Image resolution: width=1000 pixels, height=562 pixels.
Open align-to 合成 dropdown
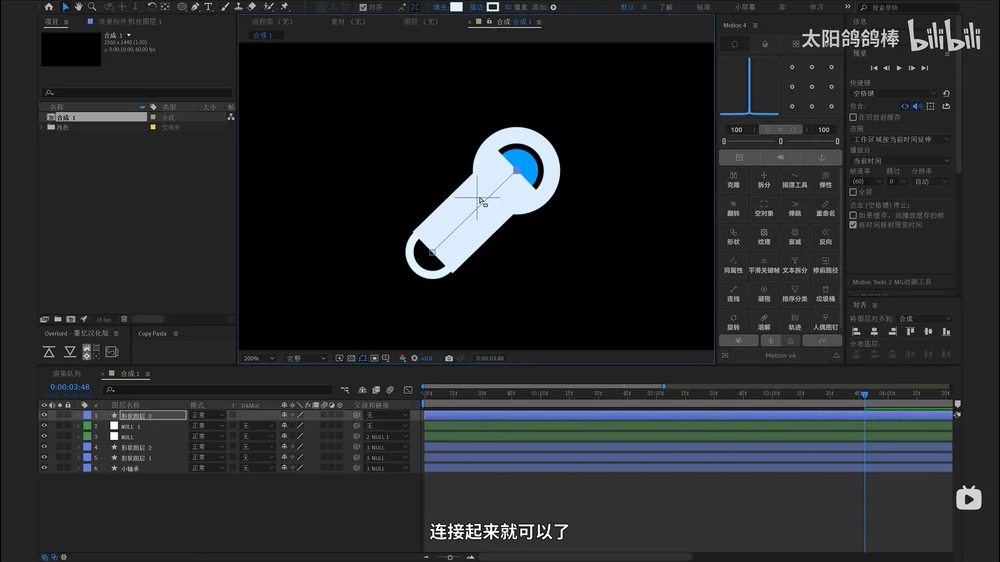click(x=925, y=319)
